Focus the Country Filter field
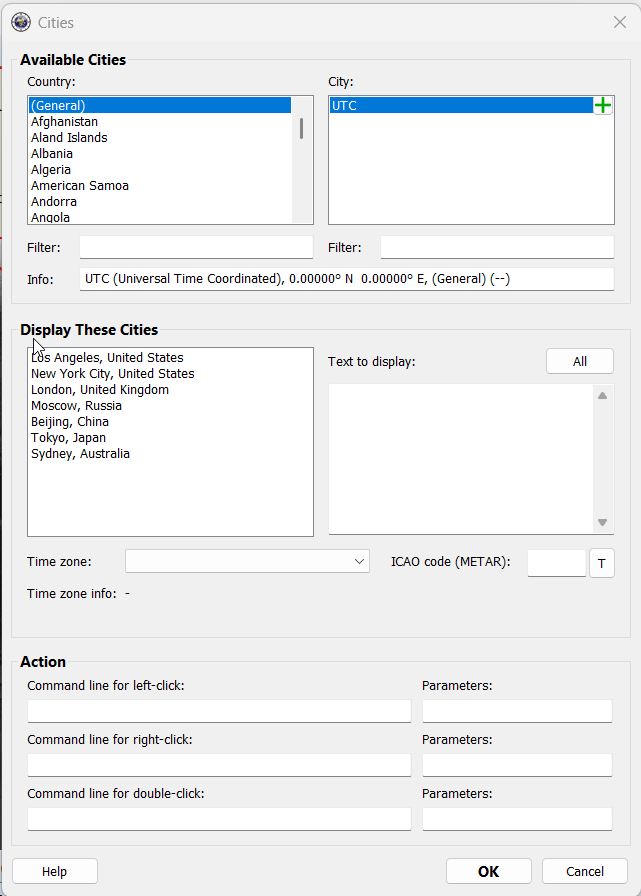This screenshot has height=896, width=641. pyautogui.click(x=196, y=247)
